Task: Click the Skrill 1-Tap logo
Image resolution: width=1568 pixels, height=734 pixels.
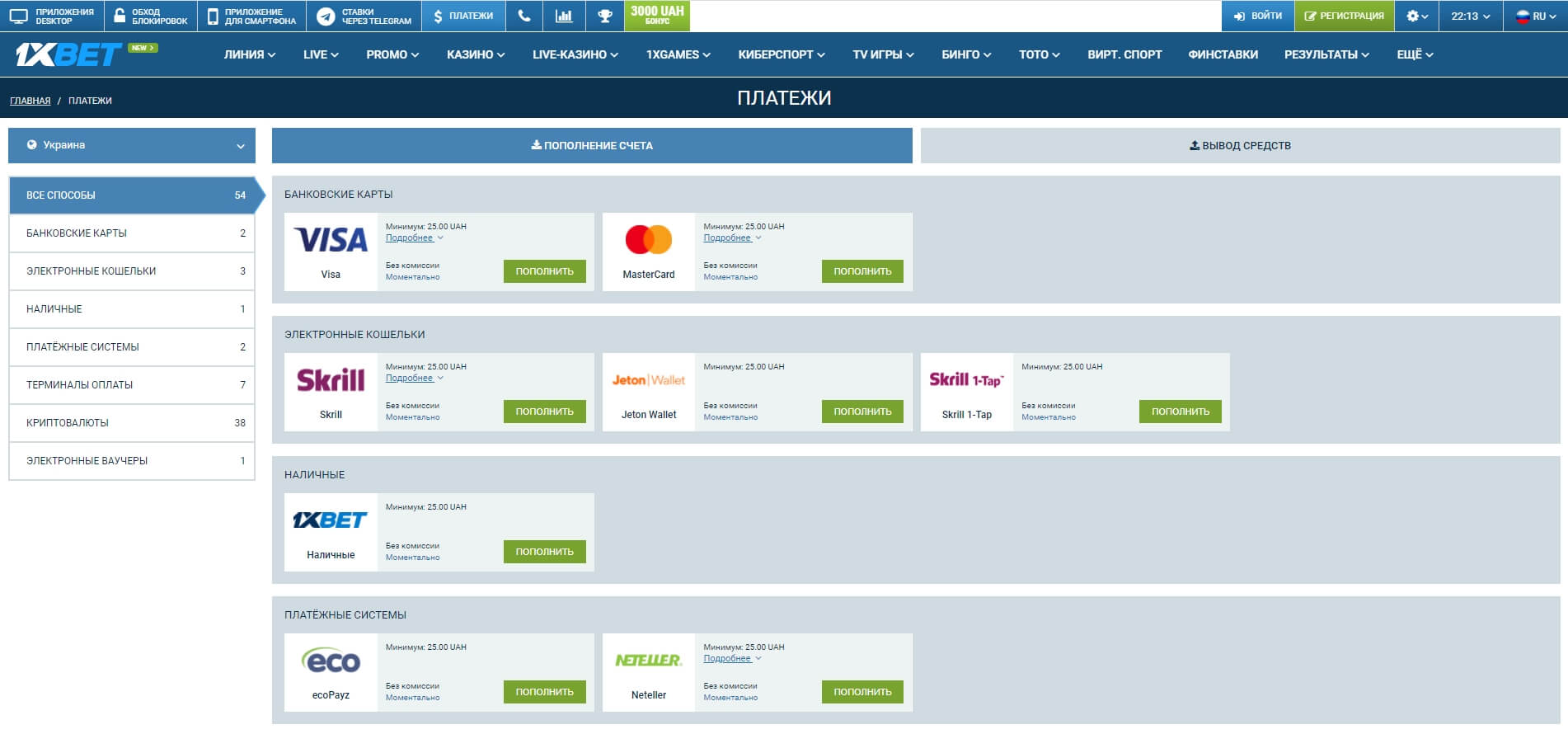Action: coord(966,380)
